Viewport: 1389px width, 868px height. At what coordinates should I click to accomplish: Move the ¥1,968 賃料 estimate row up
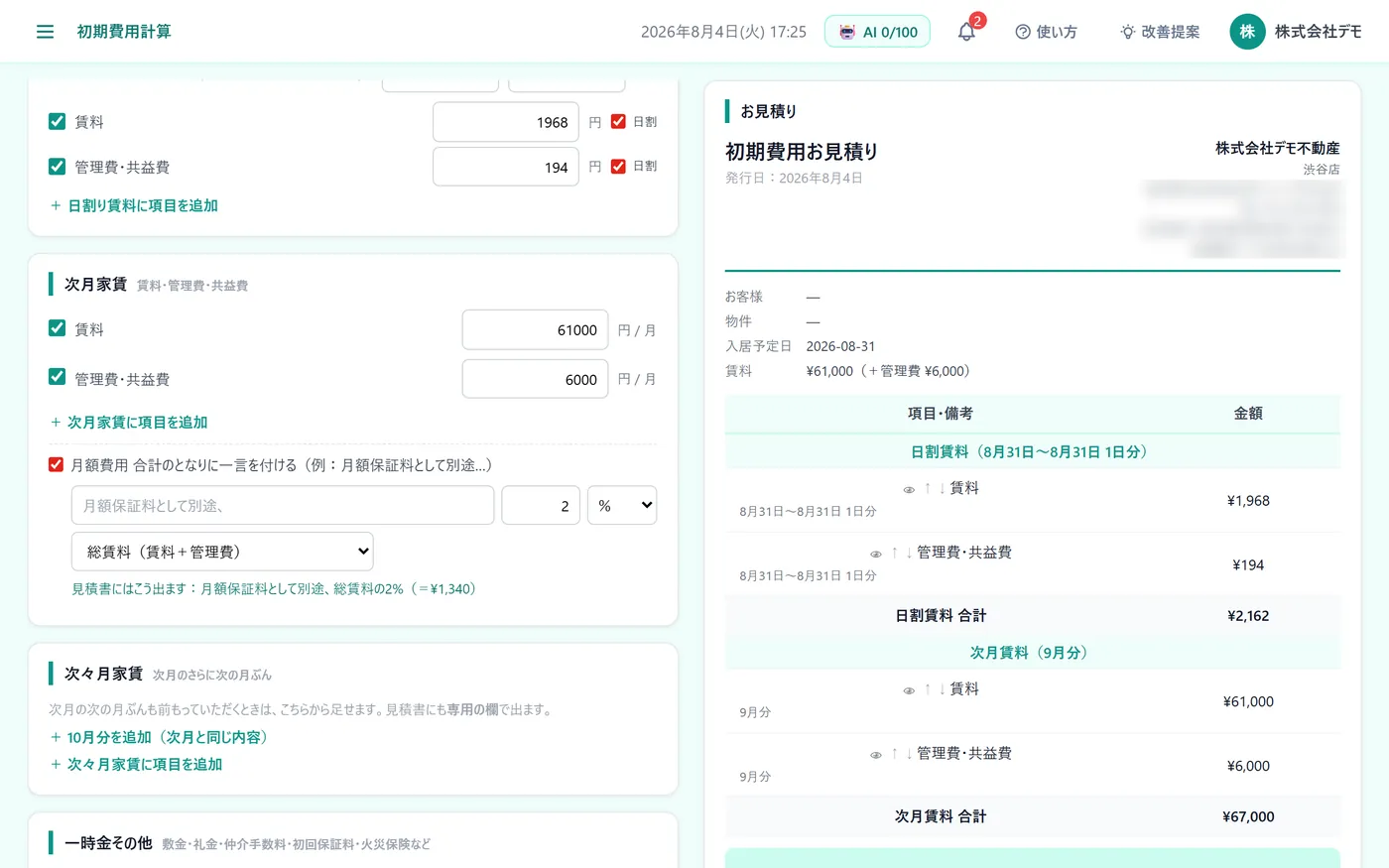[x=928, y=488]
